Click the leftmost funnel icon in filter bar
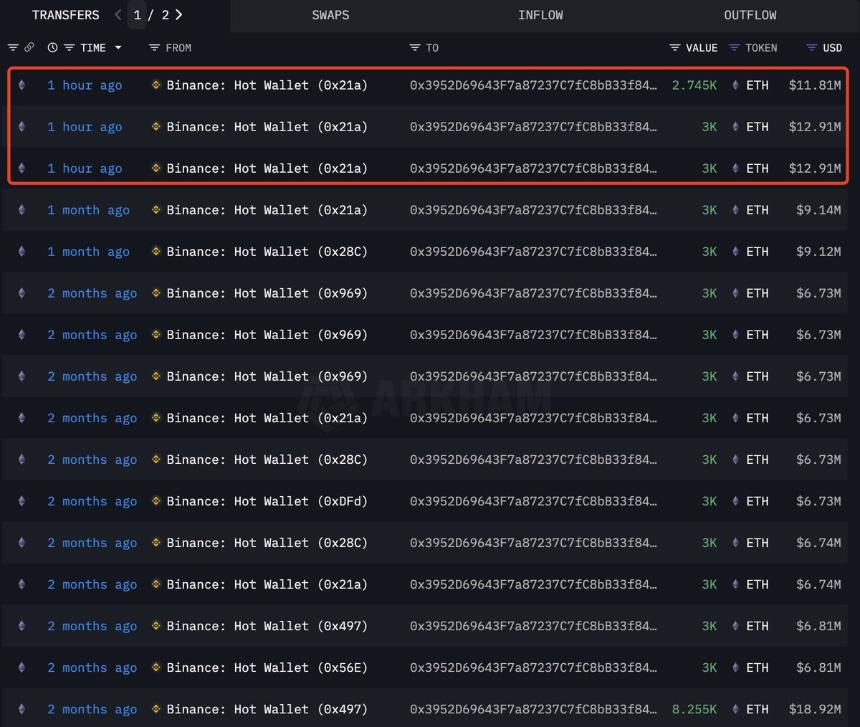This screenshot has height=727, width=860. coord(12,47)
